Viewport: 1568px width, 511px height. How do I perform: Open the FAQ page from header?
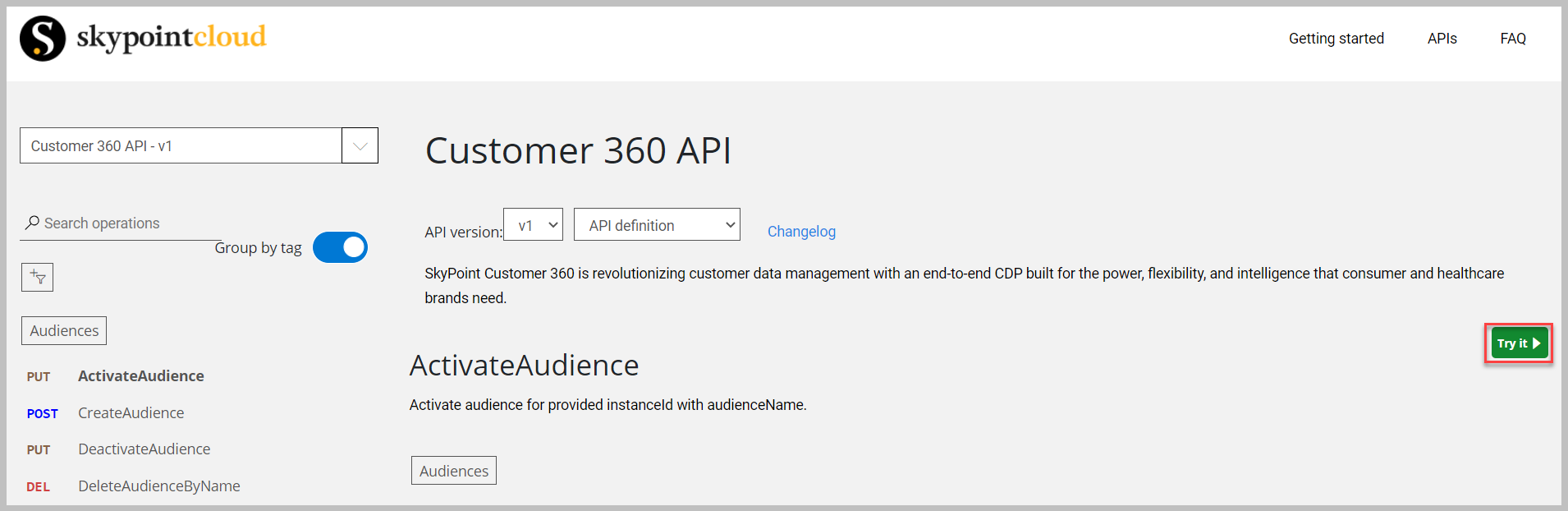coord(1512,39)
